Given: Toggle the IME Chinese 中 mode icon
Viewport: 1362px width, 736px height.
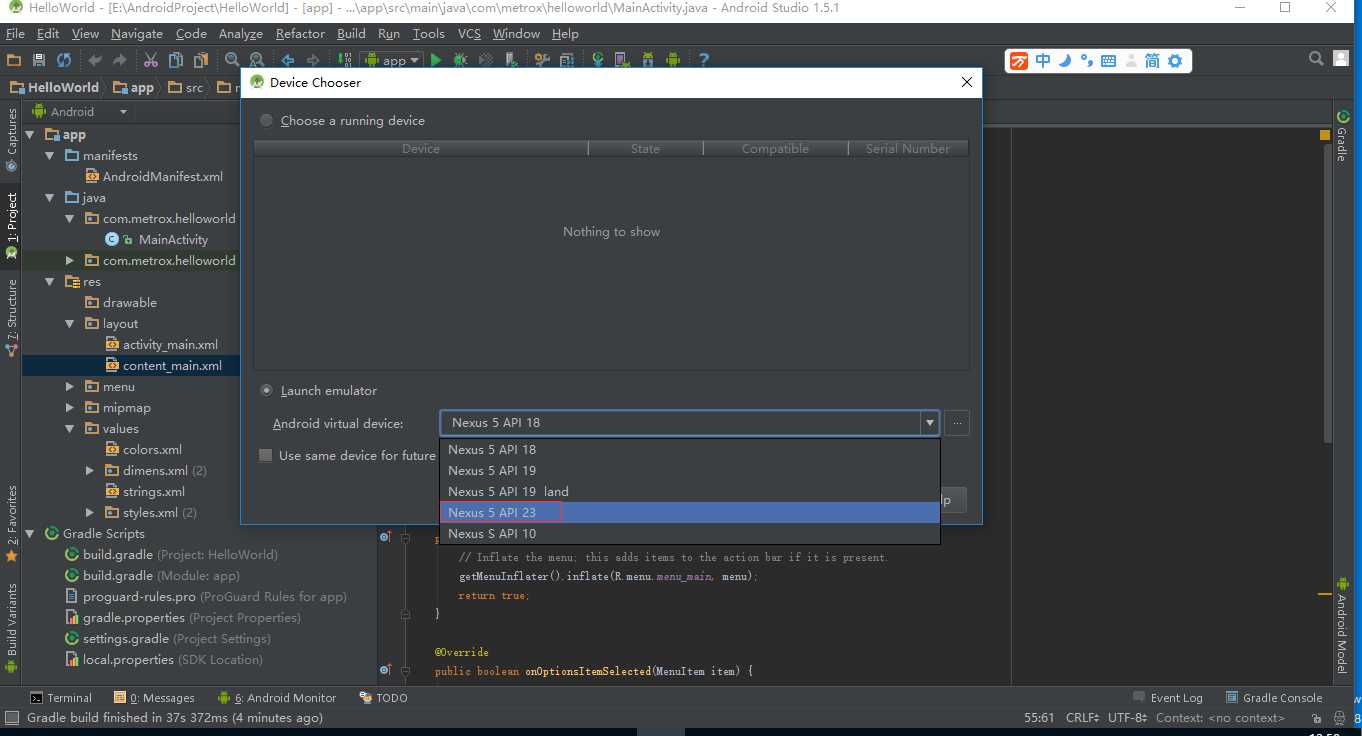Looking at the screenshot, I should tap(1043, 61).
